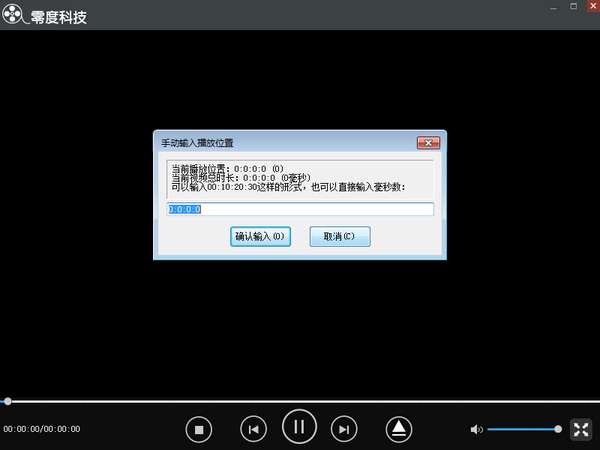Click the 零度科技 title text
Viewport: 600px width, 450px height.
point(59,17)
